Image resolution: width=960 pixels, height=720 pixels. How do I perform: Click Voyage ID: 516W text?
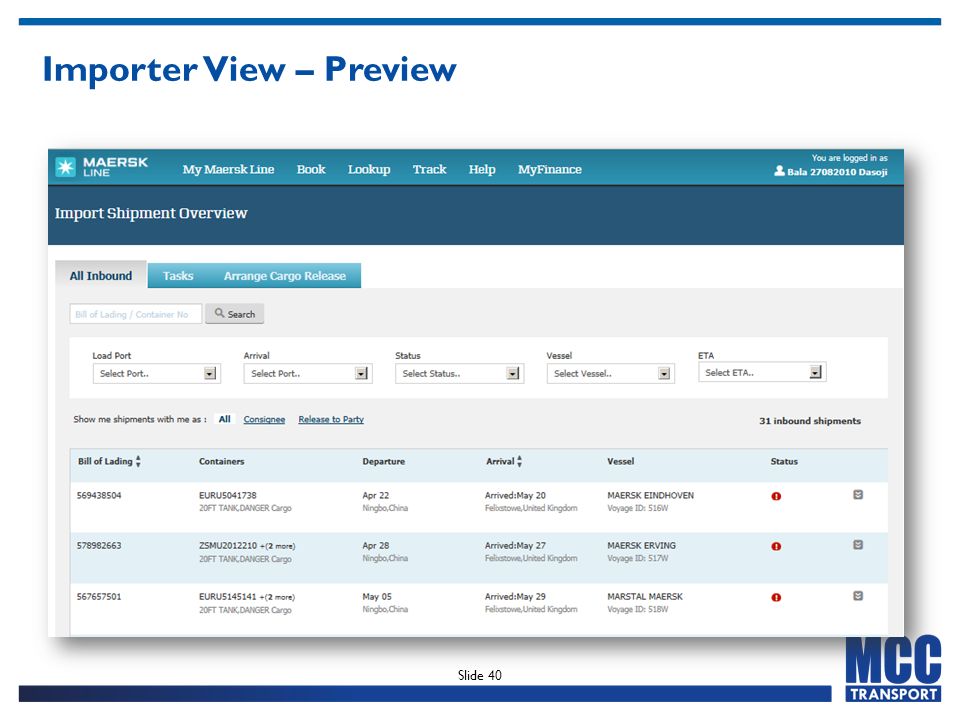pyautogui.click(x=638, y=508)
